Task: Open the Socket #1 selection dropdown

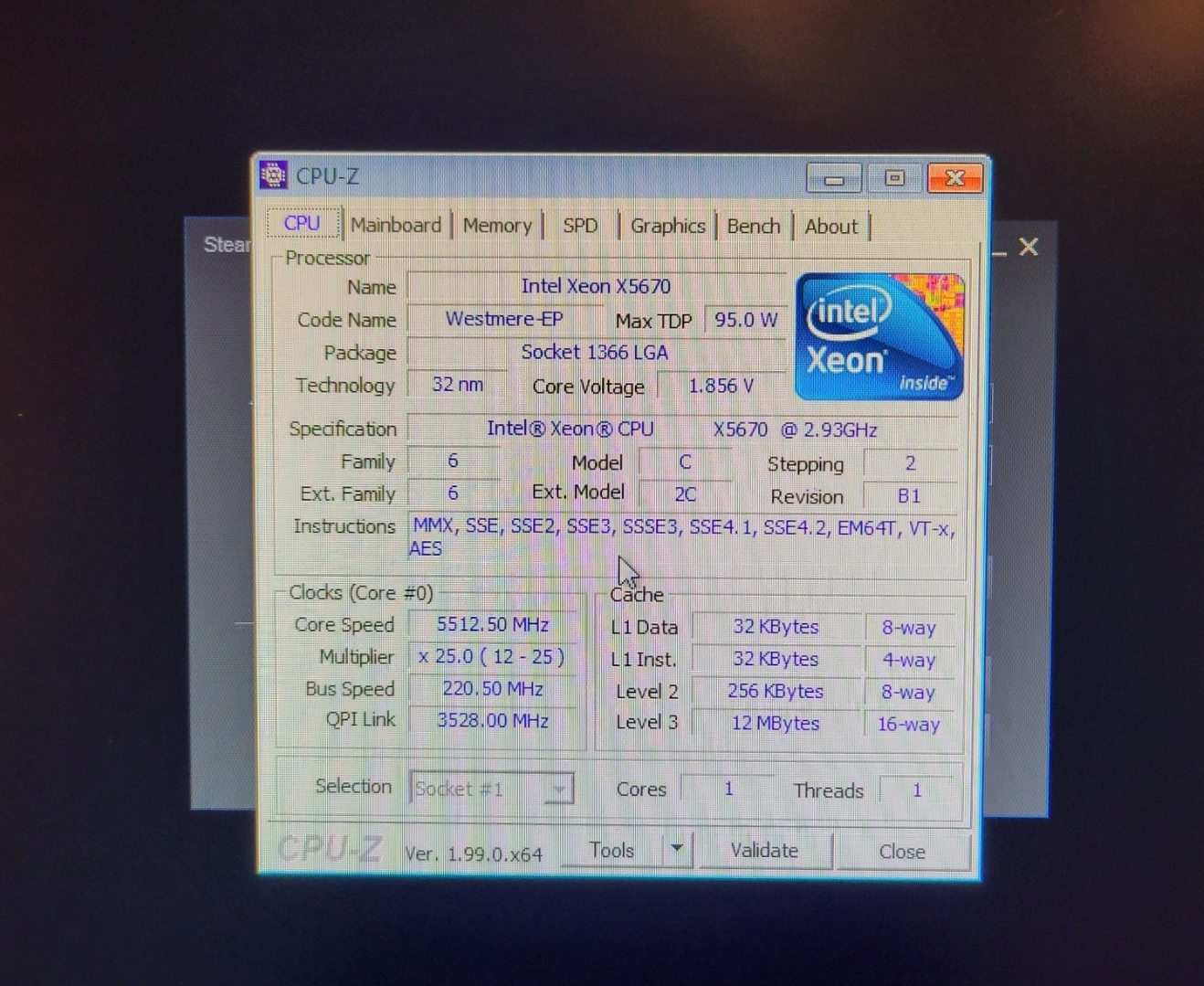Action: [x=491, y=789]
